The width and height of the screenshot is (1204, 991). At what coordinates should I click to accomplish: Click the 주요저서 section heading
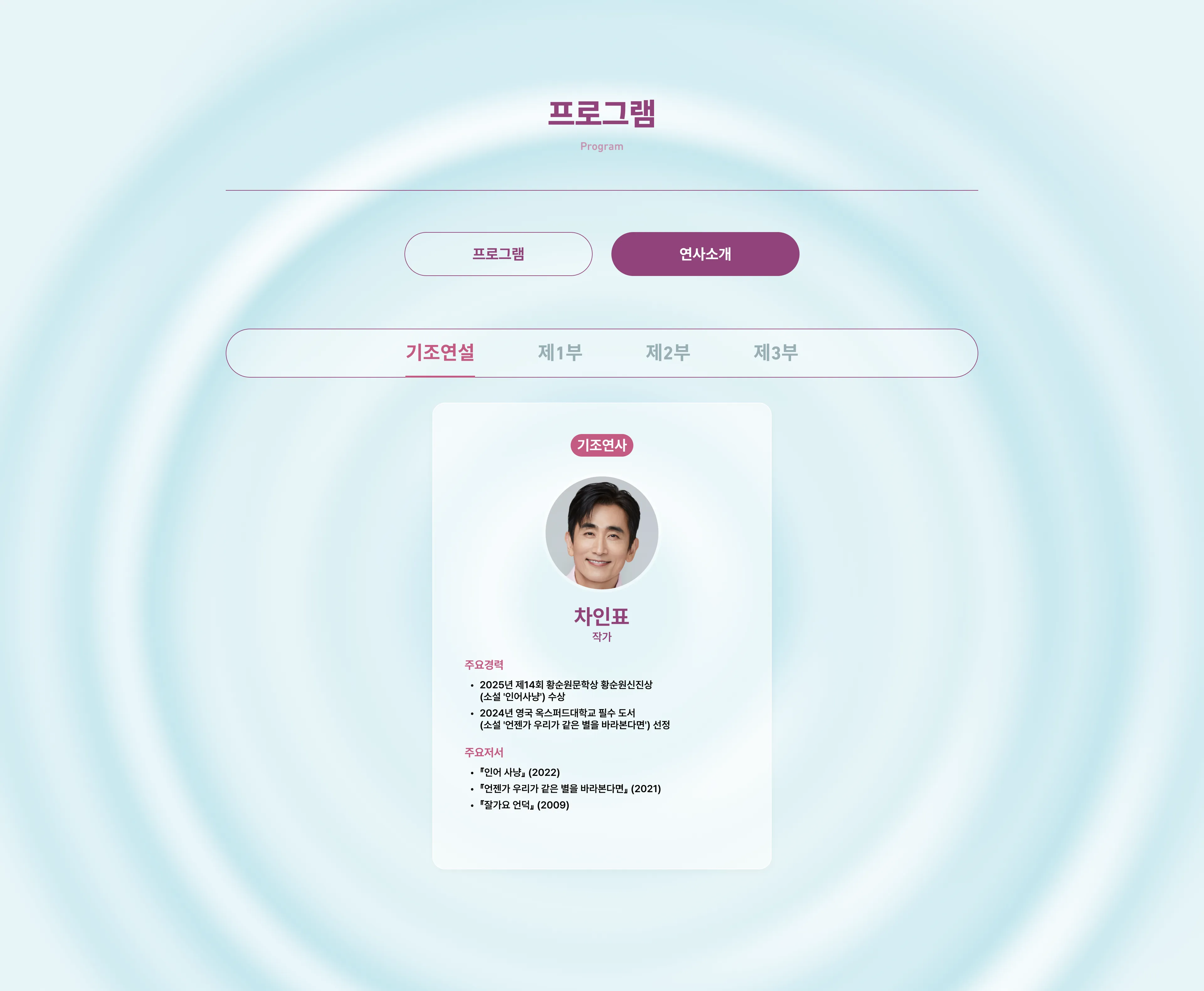click(x=484, y=752)
